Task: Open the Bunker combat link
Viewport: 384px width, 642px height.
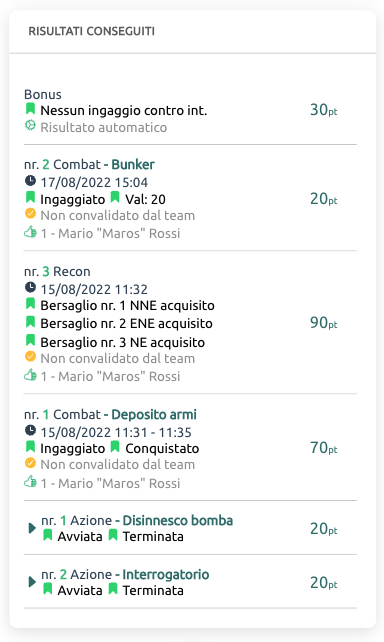Action: [133, 164]
